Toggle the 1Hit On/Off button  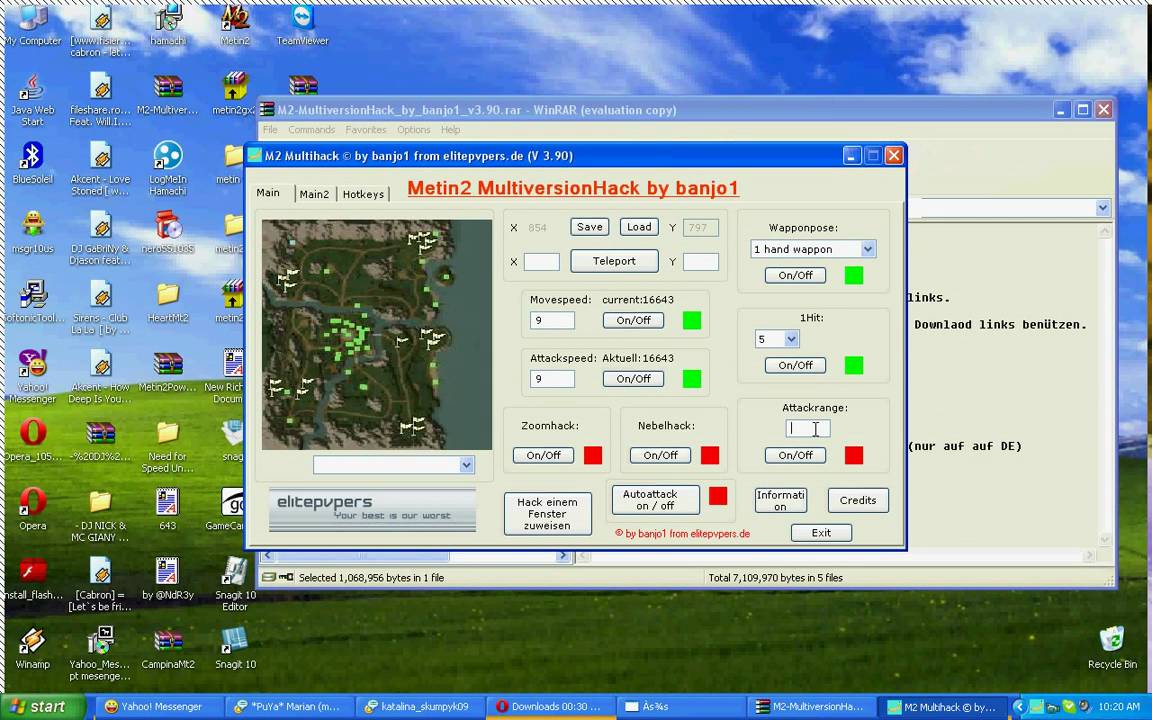tap(795, 365)
